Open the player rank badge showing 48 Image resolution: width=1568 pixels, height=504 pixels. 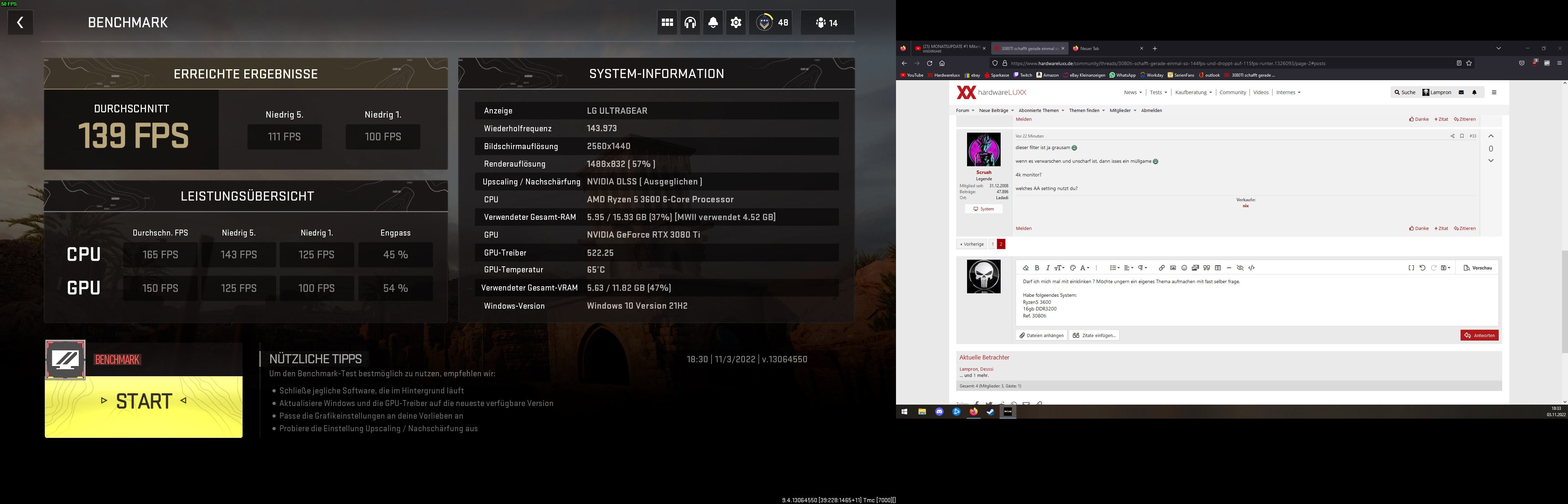pos(771,22)
